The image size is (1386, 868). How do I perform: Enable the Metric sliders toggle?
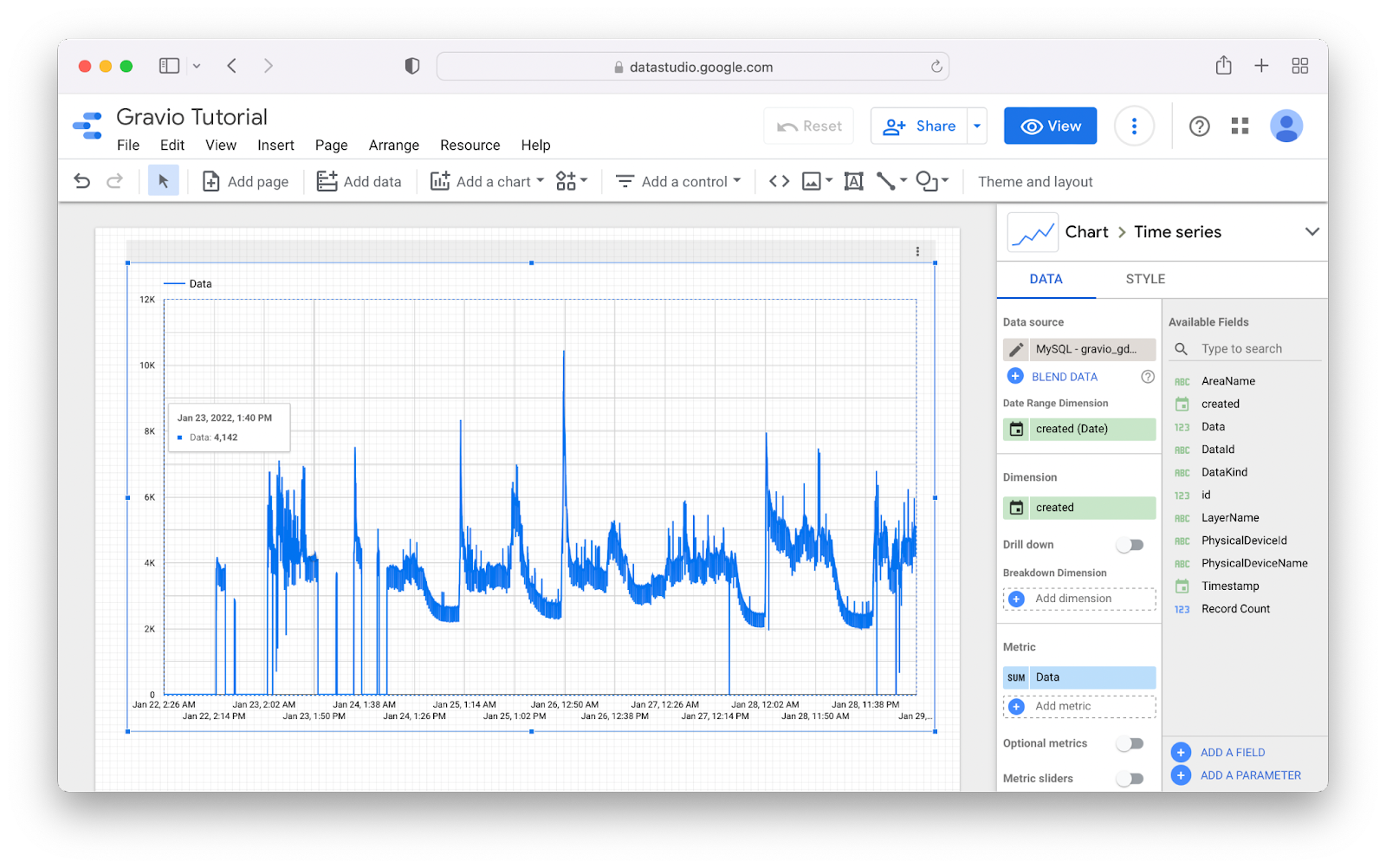pyautogui.click(x=1130, y=777)
